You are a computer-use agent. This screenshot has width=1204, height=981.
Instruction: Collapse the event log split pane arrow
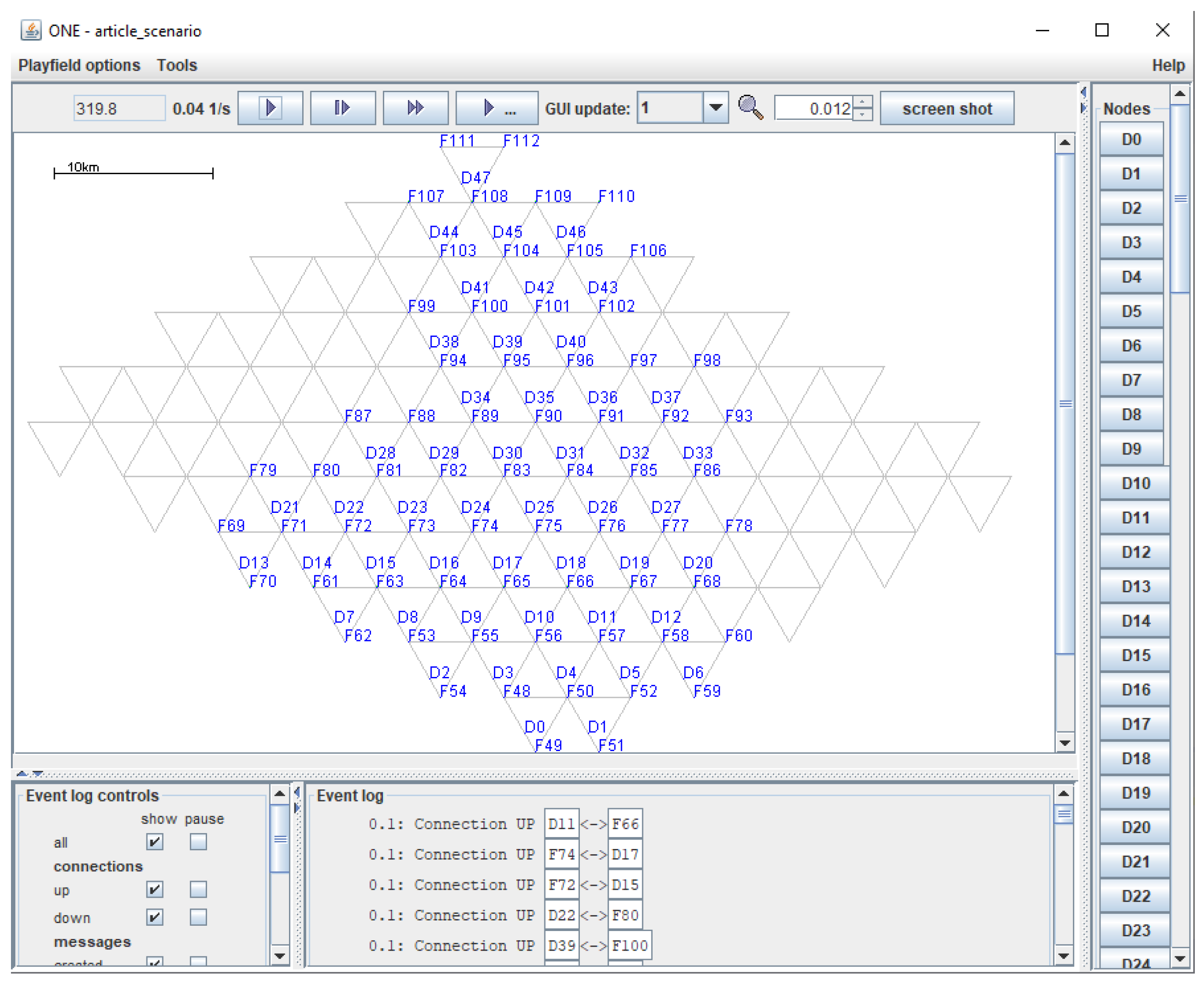pyautogui.click(x=37, y=773)
